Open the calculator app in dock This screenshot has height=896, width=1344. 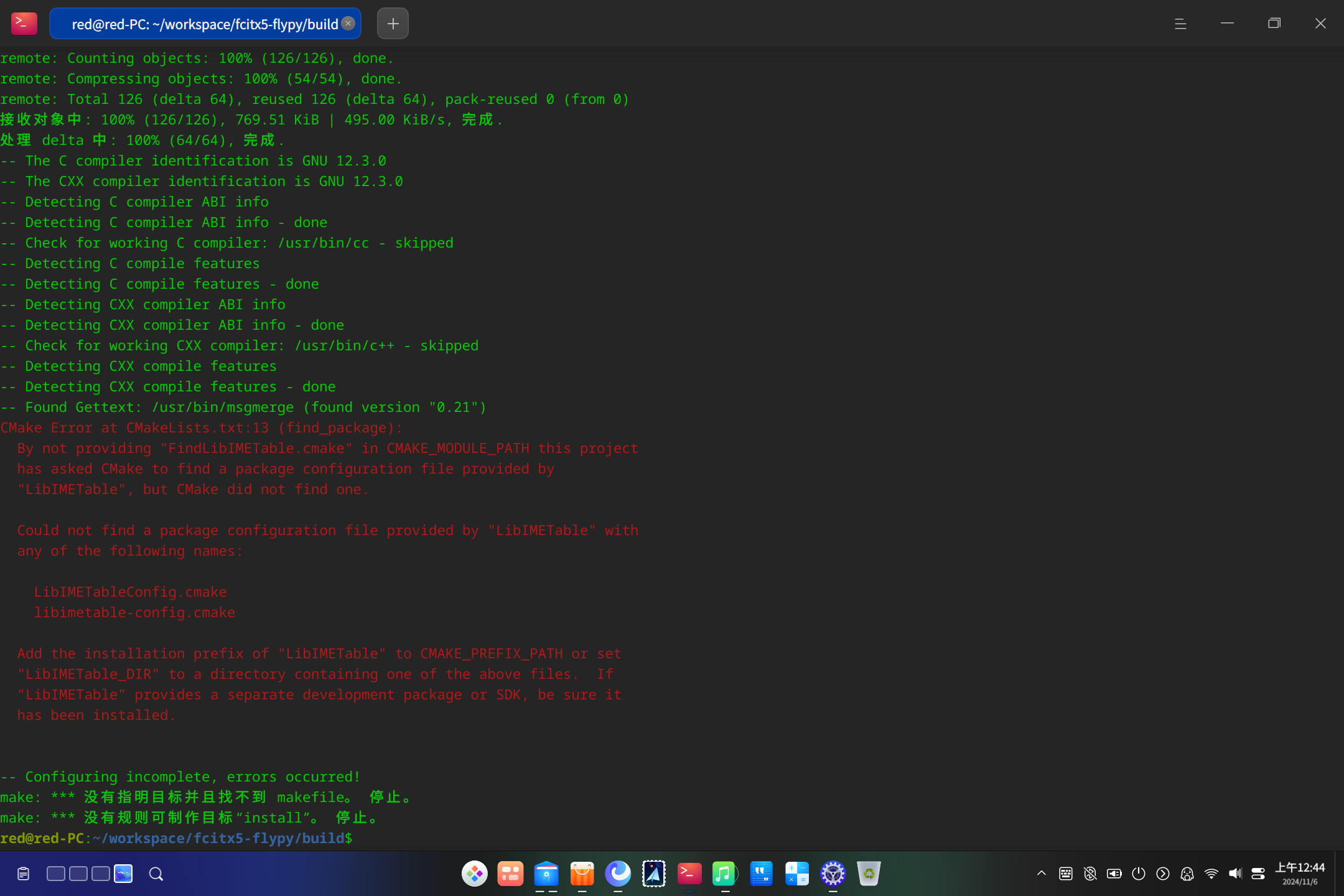pyautogui.click(x=796, y=874)
